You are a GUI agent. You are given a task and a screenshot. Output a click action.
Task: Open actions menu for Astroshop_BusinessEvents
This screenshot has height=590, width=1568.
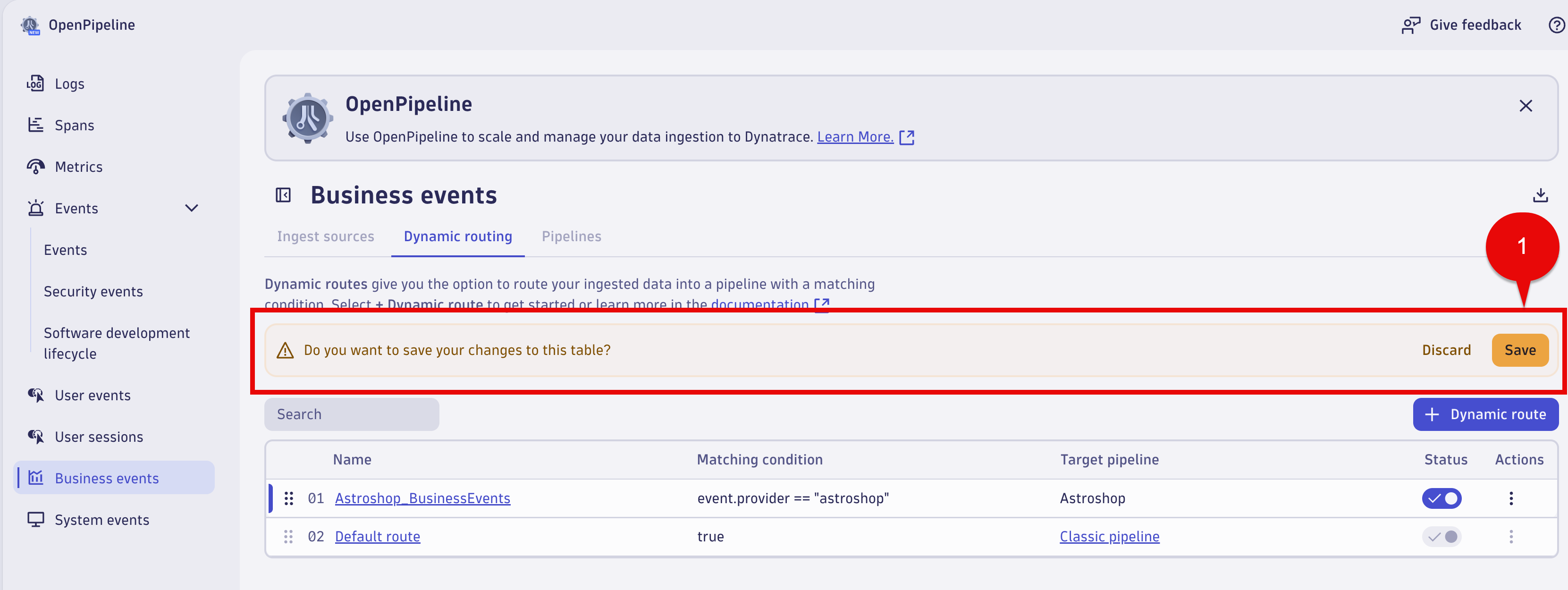tap(1511, 498)
